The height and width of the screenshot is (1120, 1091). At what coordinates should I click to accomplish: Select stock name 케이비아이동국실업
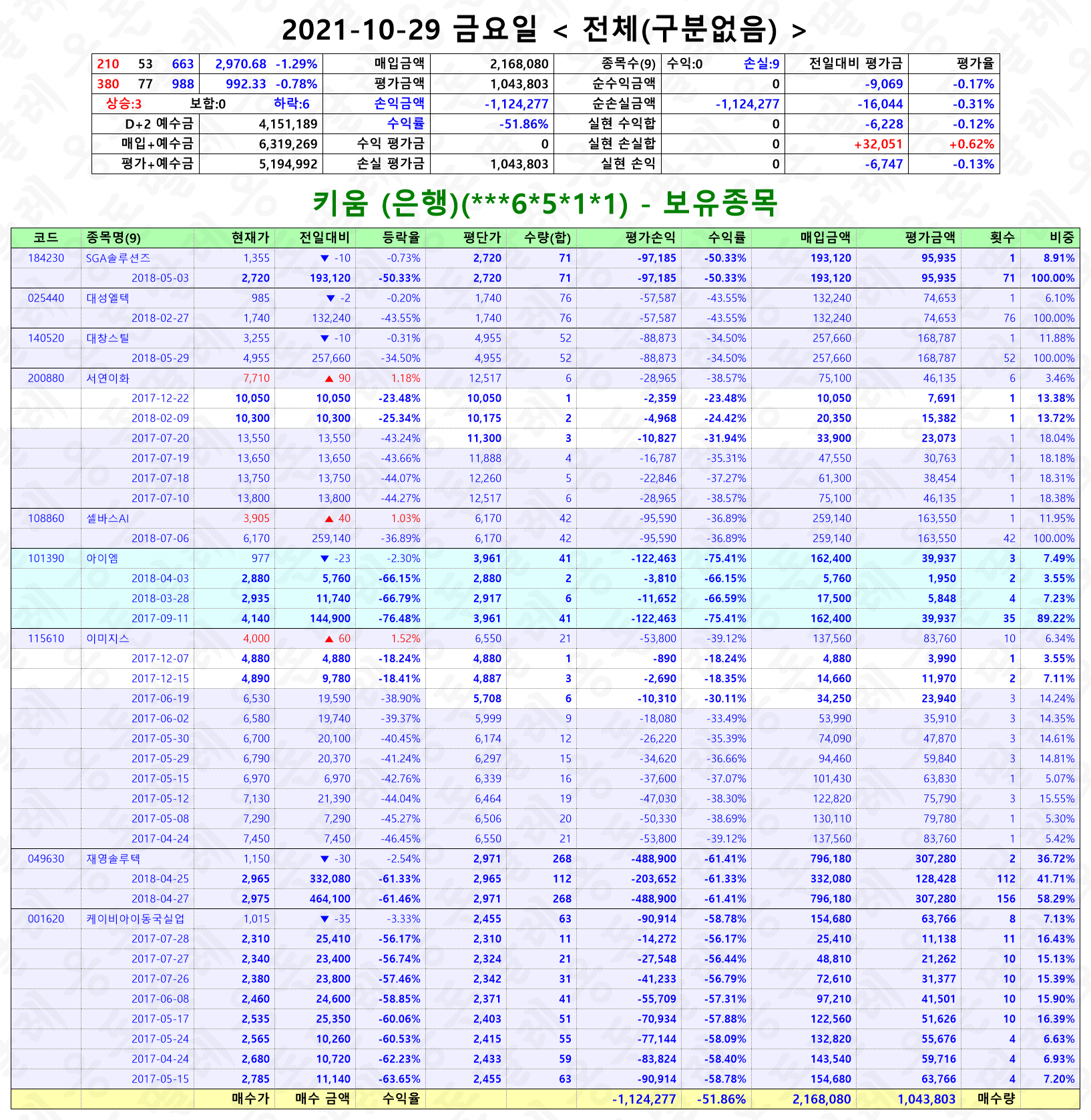[135, 918]
